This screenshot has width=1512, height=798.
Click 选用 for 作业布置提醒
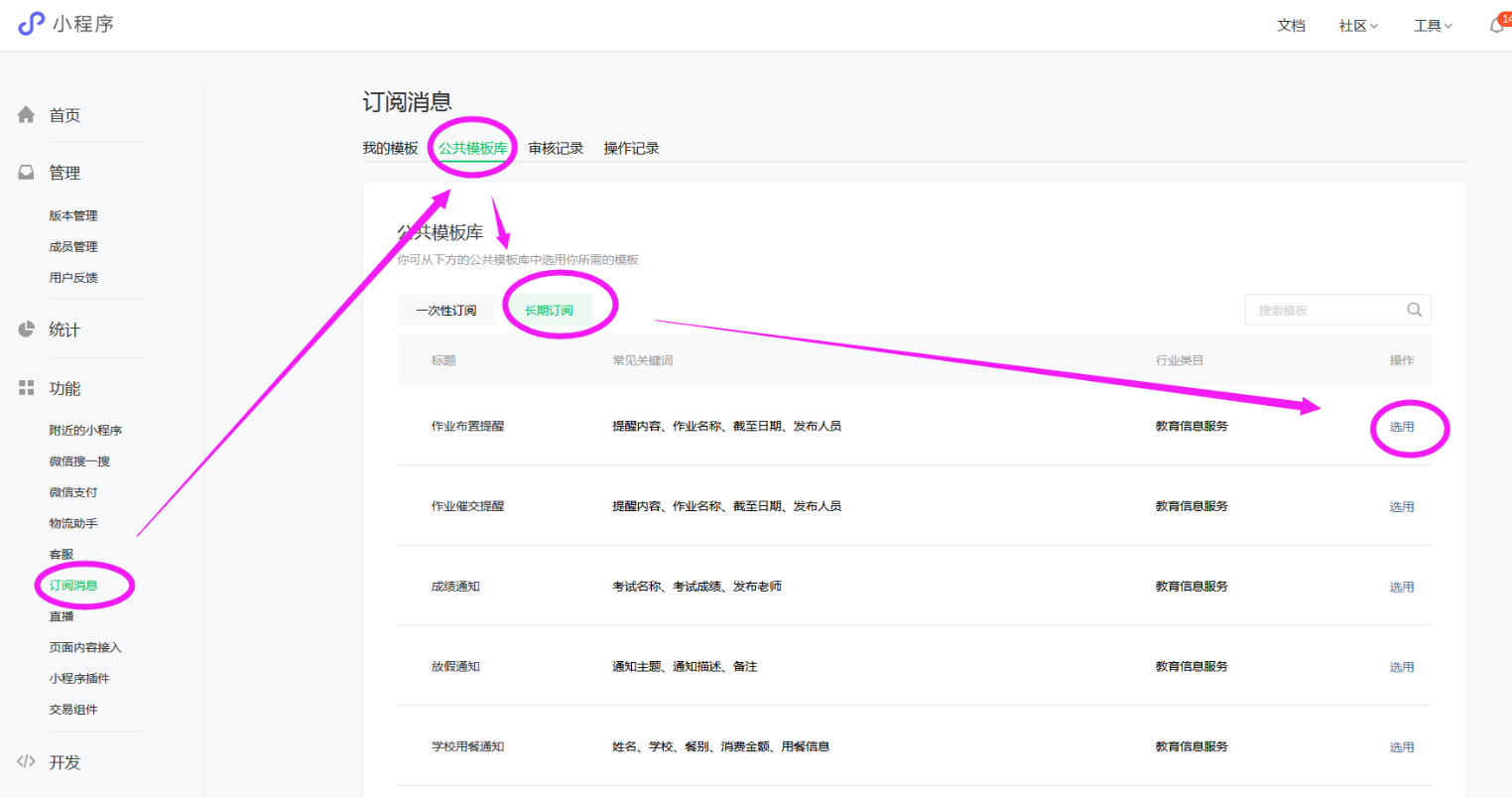pos(1401,427)
